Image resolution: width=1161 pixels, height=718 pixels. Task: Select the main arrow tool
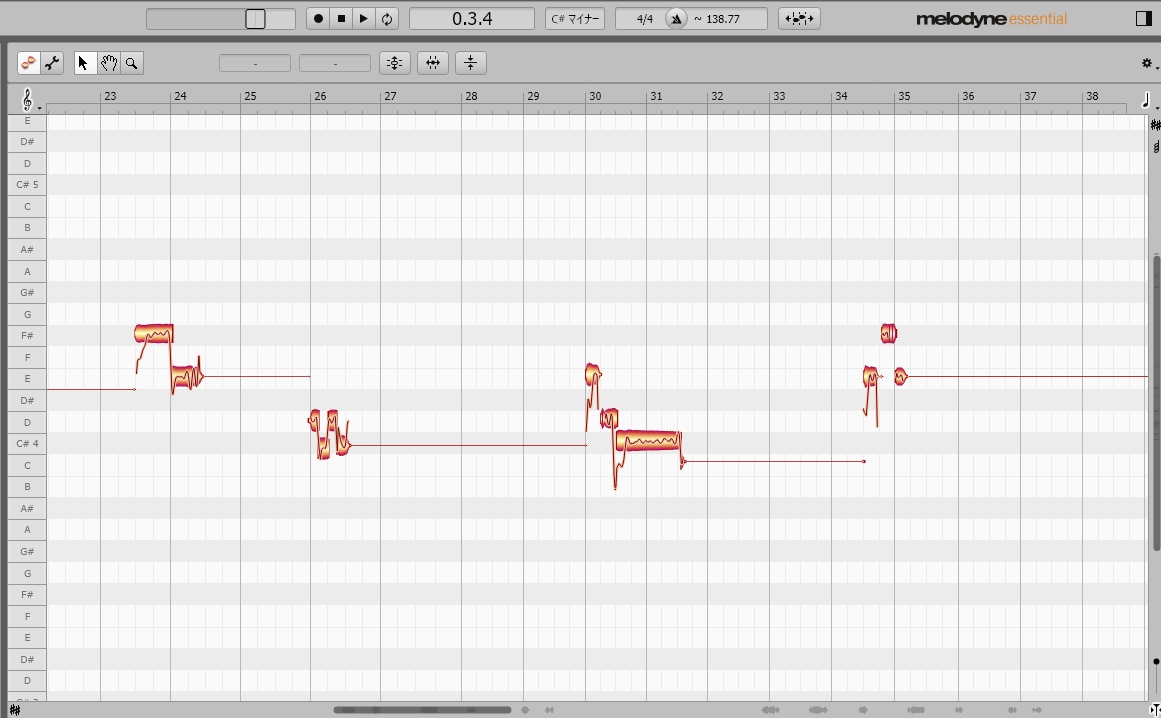[84, 63]
